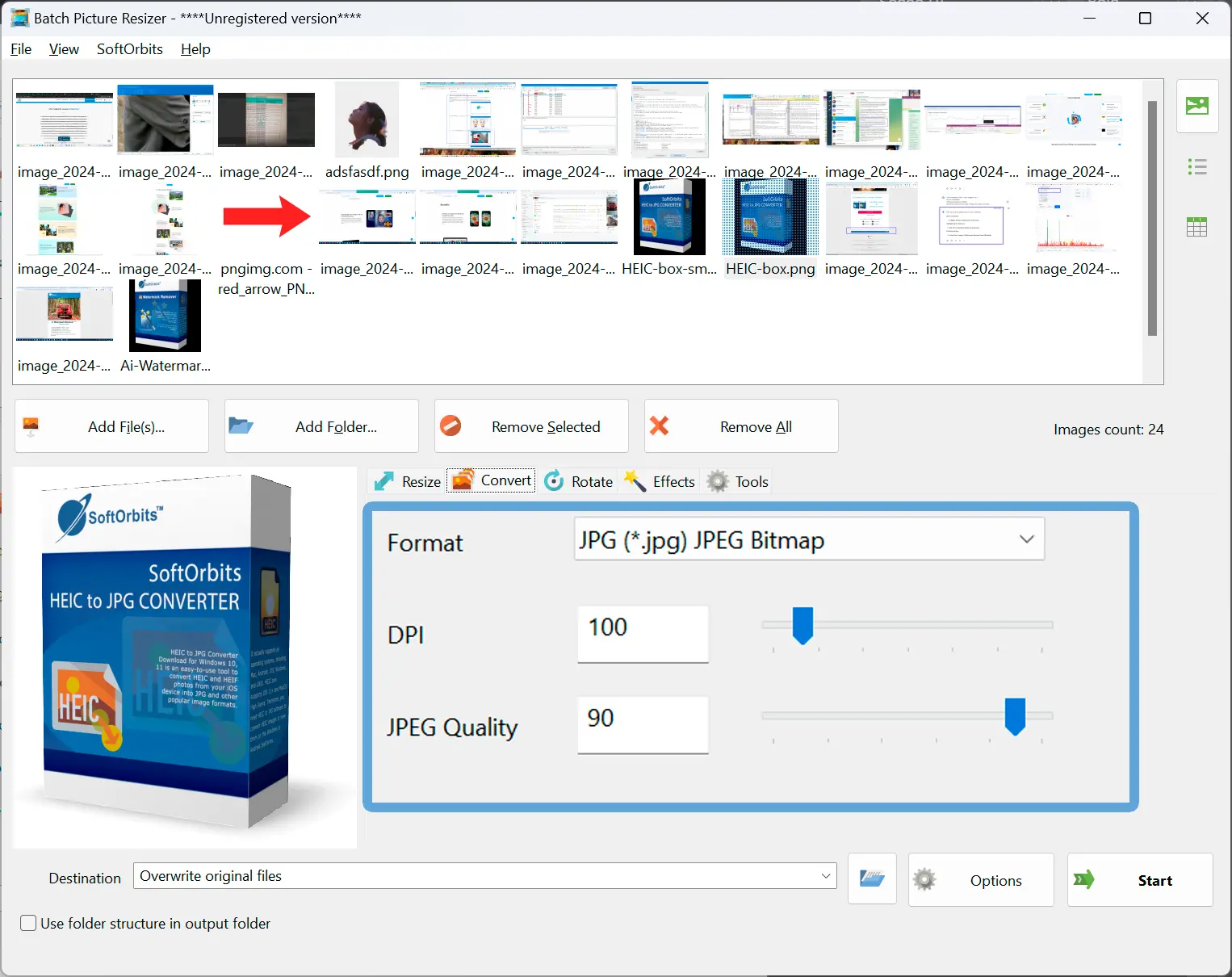This screenshot has height=977, width=1232.
Task: Select the red arrow pngimg.com thumbnail
Action: click(266, 238)
